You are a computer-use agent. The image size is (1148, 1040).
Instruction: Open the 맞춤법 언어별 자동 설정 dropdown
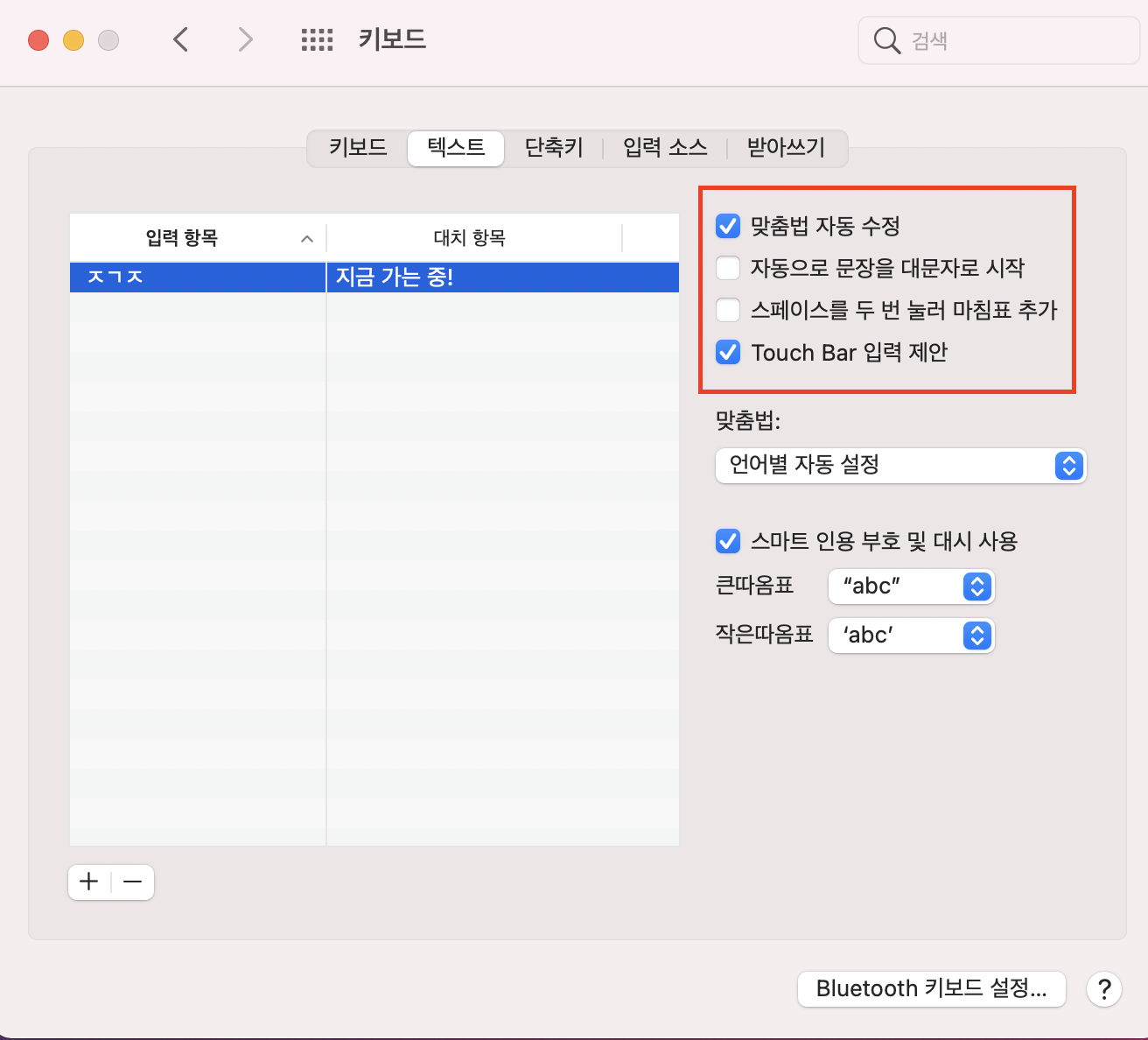pyautogui.click(x=900, y=465)
